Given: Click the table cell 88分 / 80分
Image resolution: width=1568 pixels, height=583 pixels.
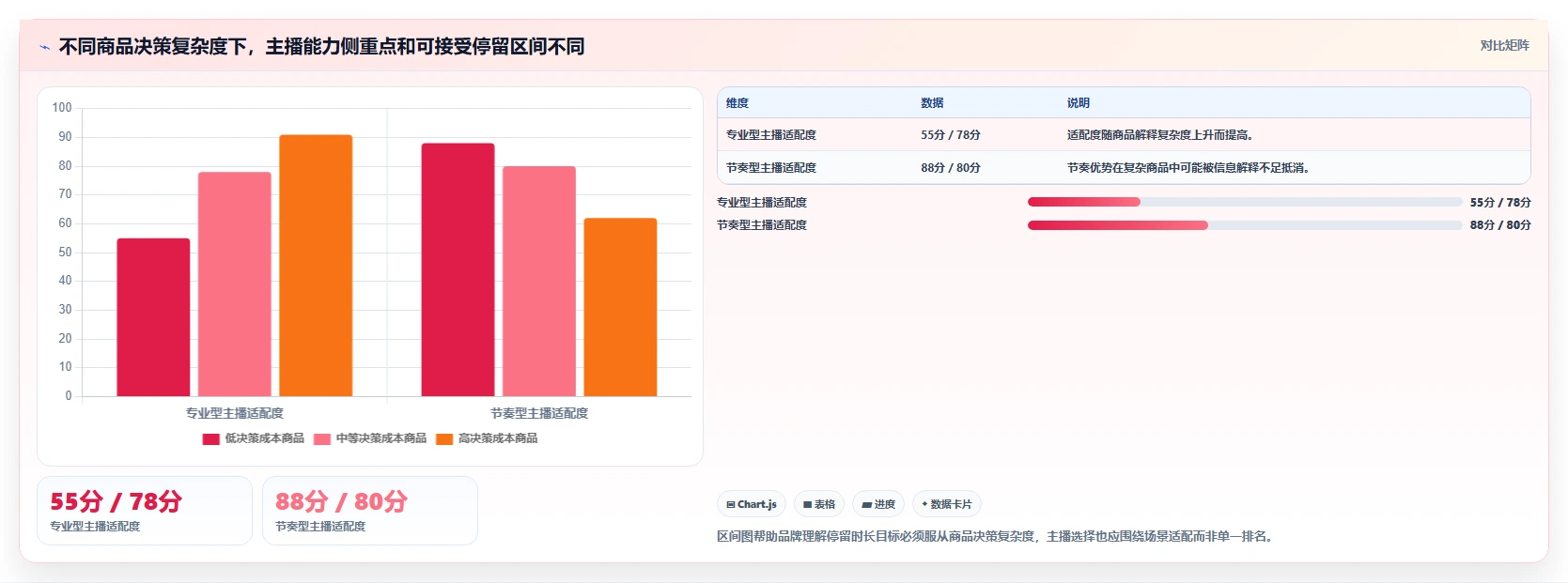Looking at the screenshot, I should [x=951, y=168].
